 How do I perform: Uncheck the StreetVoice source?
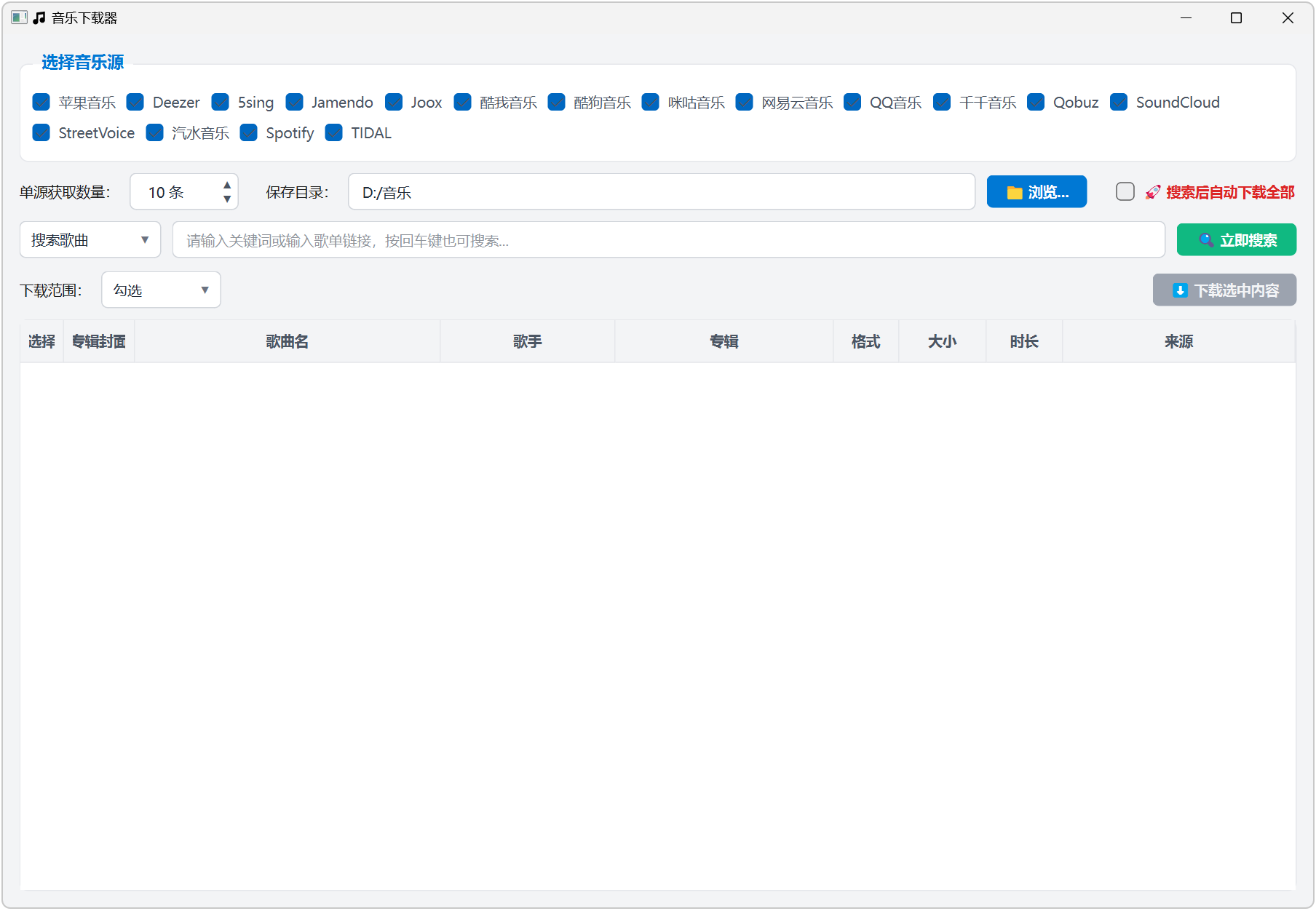click(x=41, y=133)
